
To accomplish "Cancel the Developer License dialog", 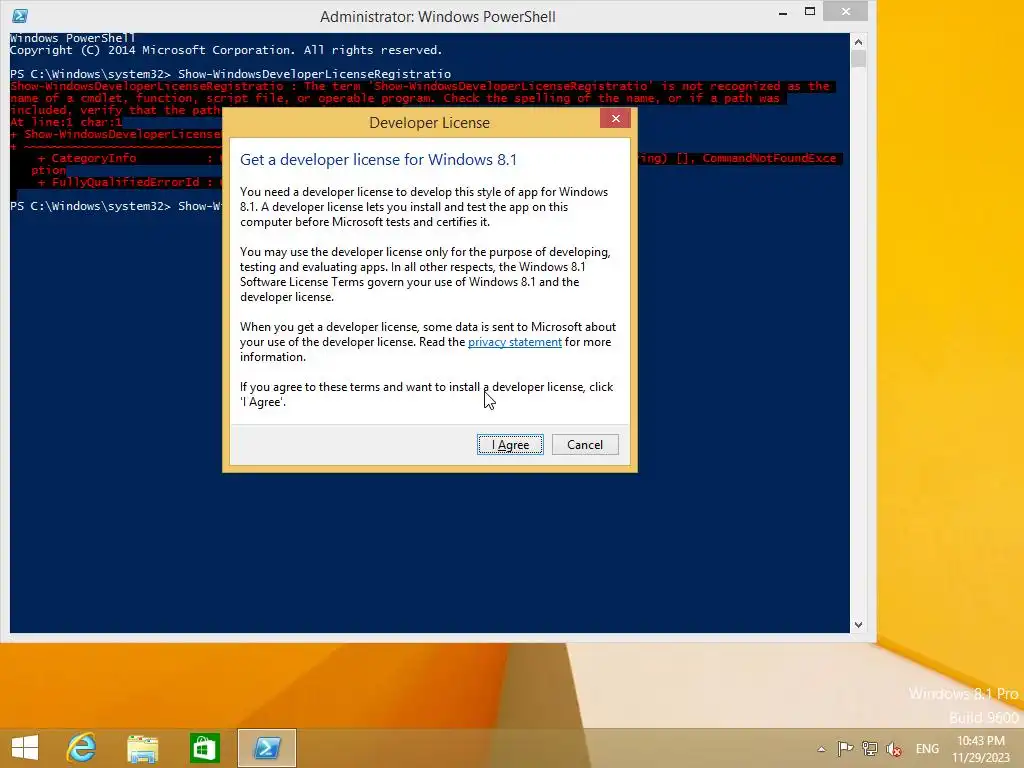I will point(584,445).
